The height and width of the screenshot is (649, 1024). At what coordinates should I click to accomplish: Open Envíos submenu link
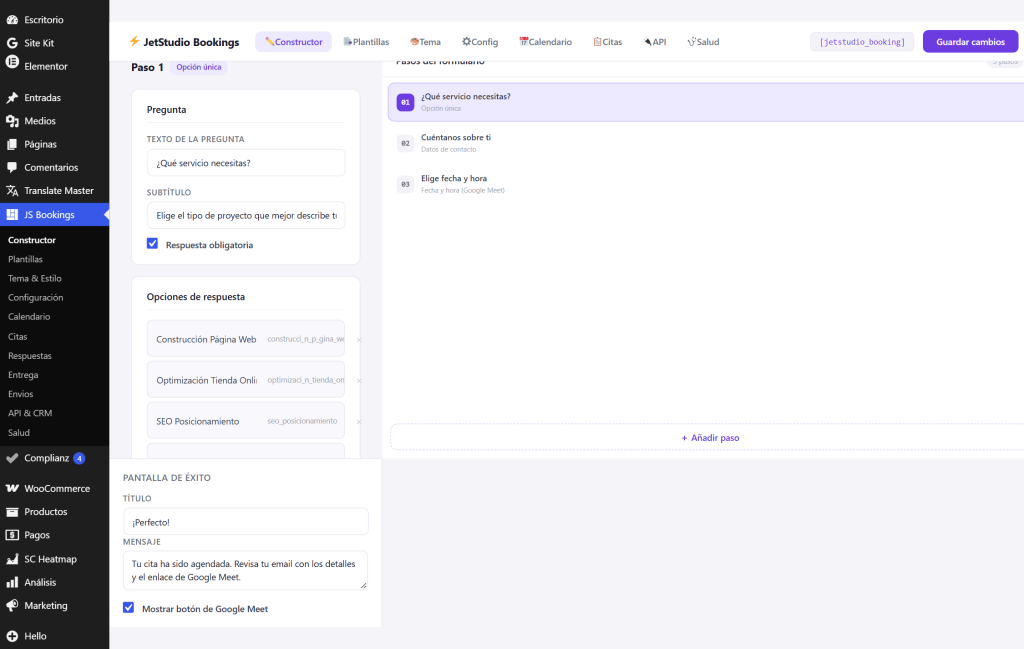[x=20, y=394]
